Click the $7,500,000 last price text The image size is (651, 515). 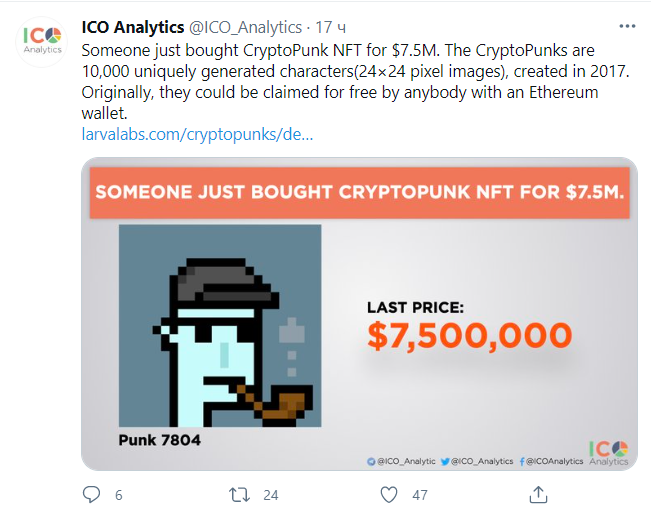(x=469, y=334)
